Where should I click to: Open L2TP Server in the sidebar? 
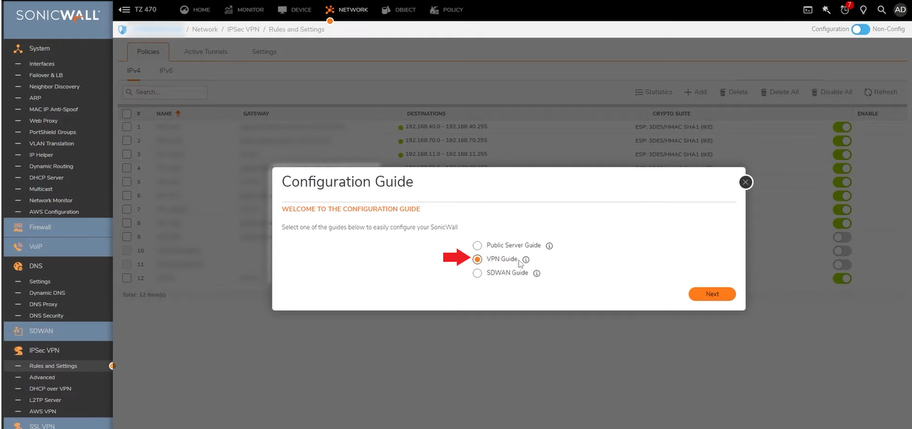45,401
